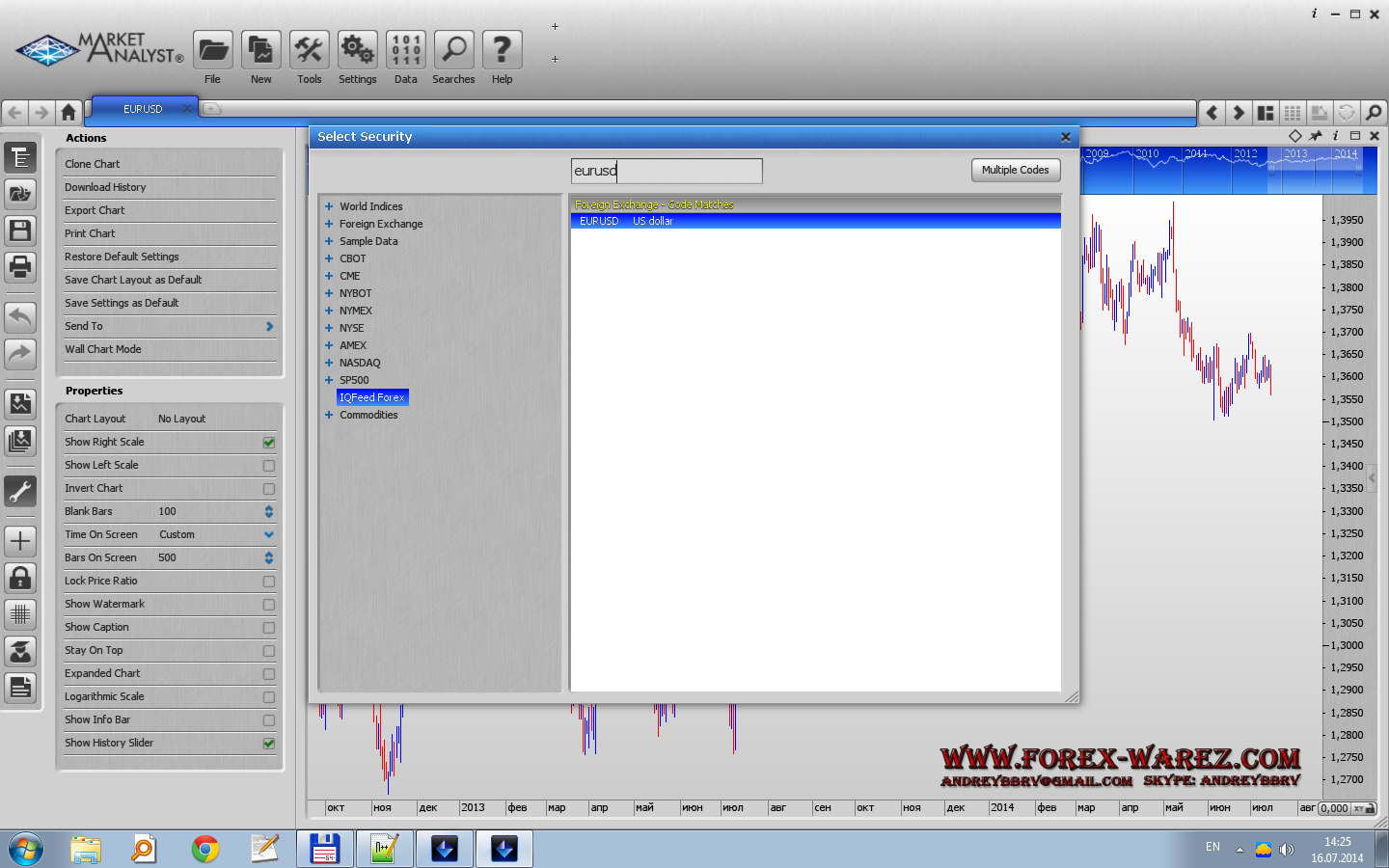Enable Logarithmic Scale checkbox

tap(269, 697)
